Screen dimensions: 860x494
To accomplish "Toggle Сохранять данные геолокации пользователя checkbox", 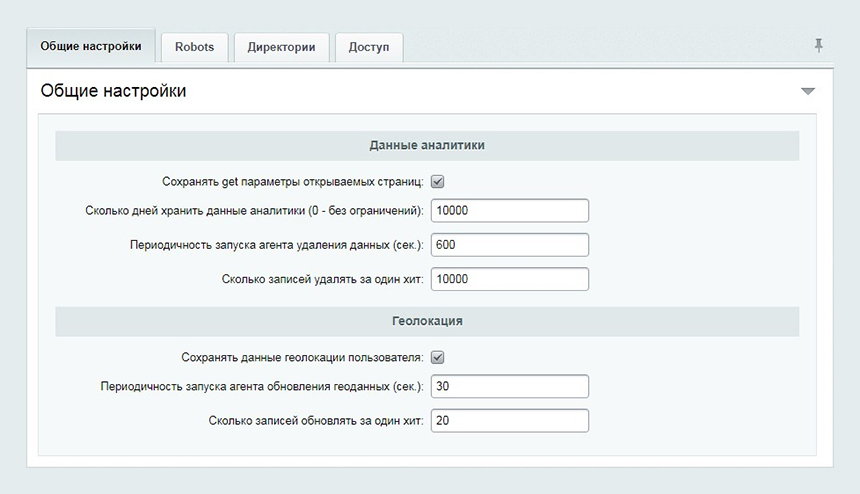I will (437, 357).
